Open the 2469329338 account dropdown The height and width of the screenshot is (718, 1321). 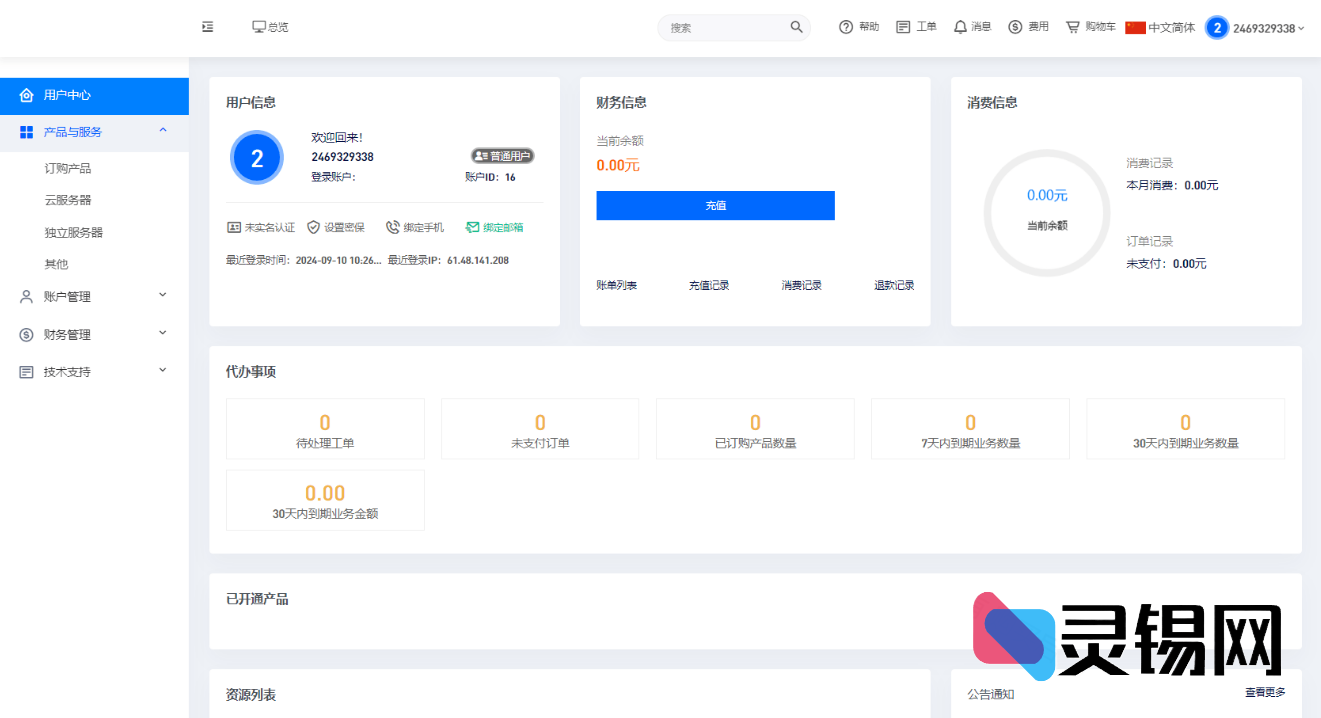click(1255, 28)
